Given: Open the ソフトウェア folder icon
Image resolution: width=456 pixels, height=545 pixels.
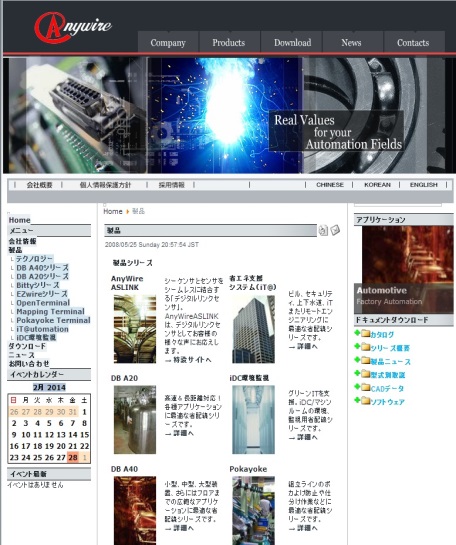Looking at the screenshot, I should (365, 401).
